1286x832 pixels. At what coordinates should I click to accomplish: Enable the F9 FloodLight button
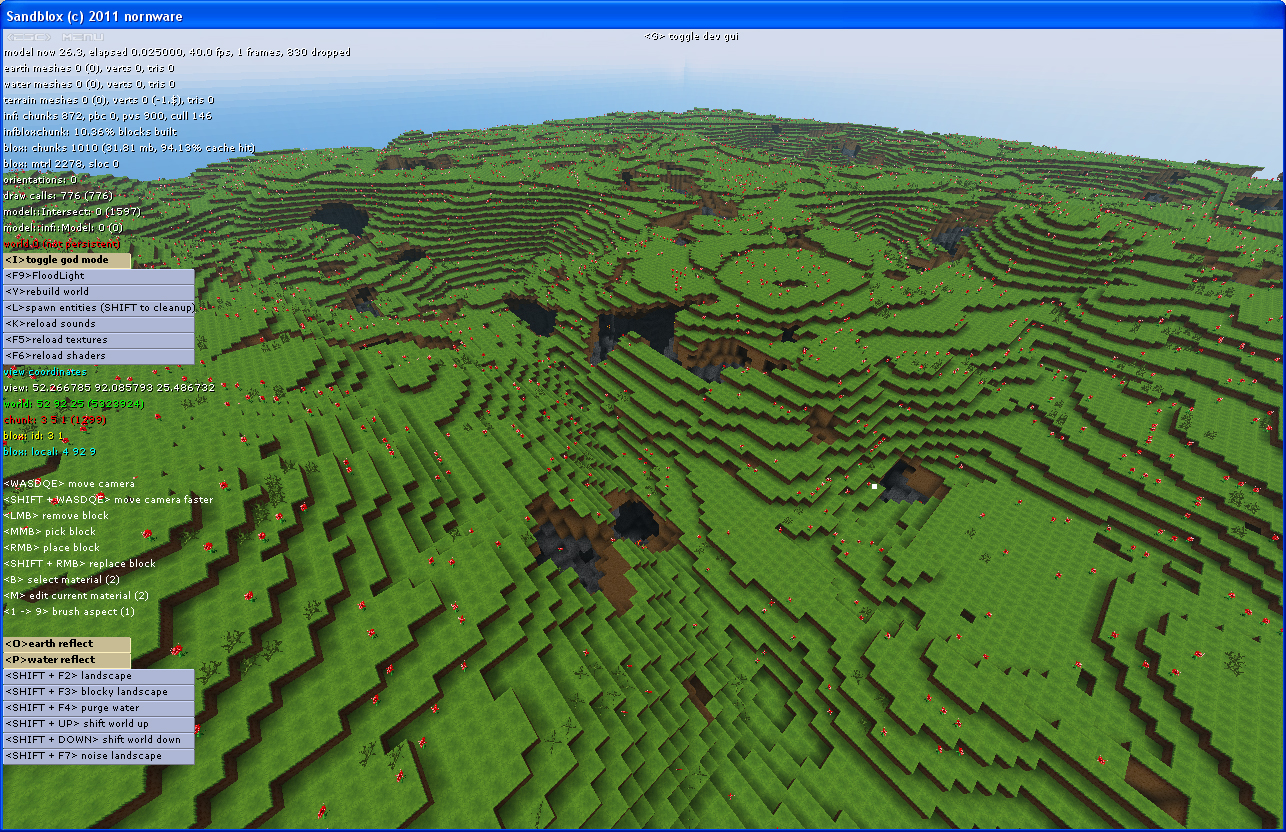tap(98, 276)
